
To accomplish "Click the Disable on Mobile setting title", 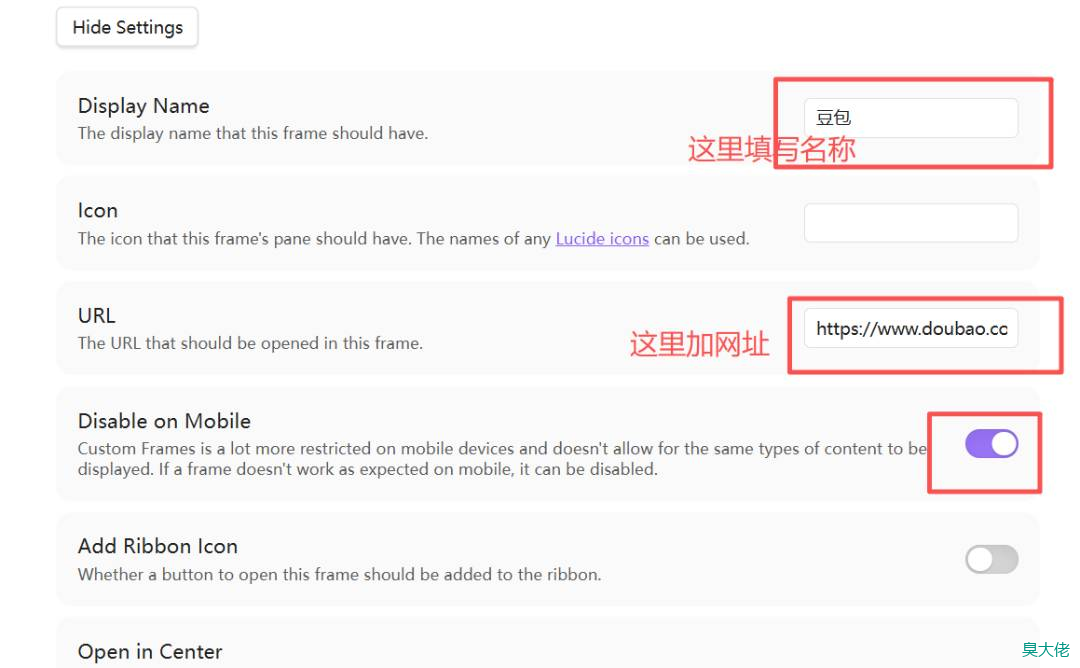I will coord(164,421).
